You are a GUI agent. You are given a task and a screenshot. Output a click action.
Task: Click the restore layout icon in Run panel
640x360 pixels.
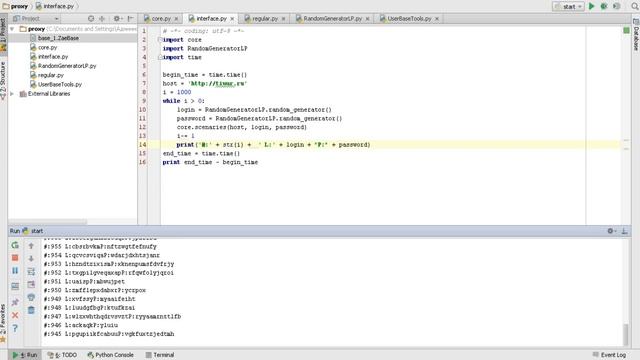15,286
